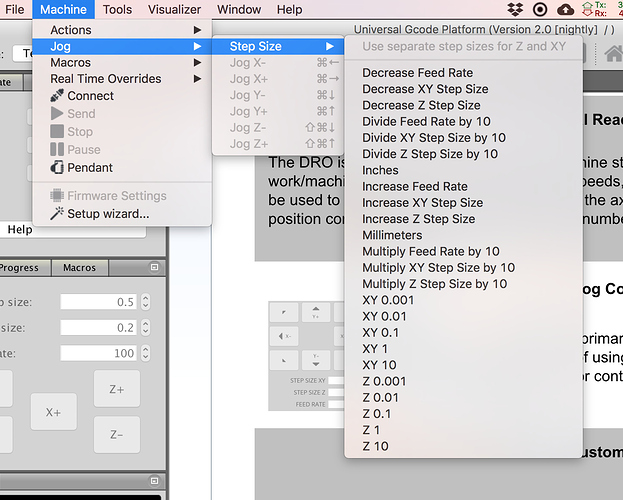Click the Setup wizard wand icon

coord(57,213)
